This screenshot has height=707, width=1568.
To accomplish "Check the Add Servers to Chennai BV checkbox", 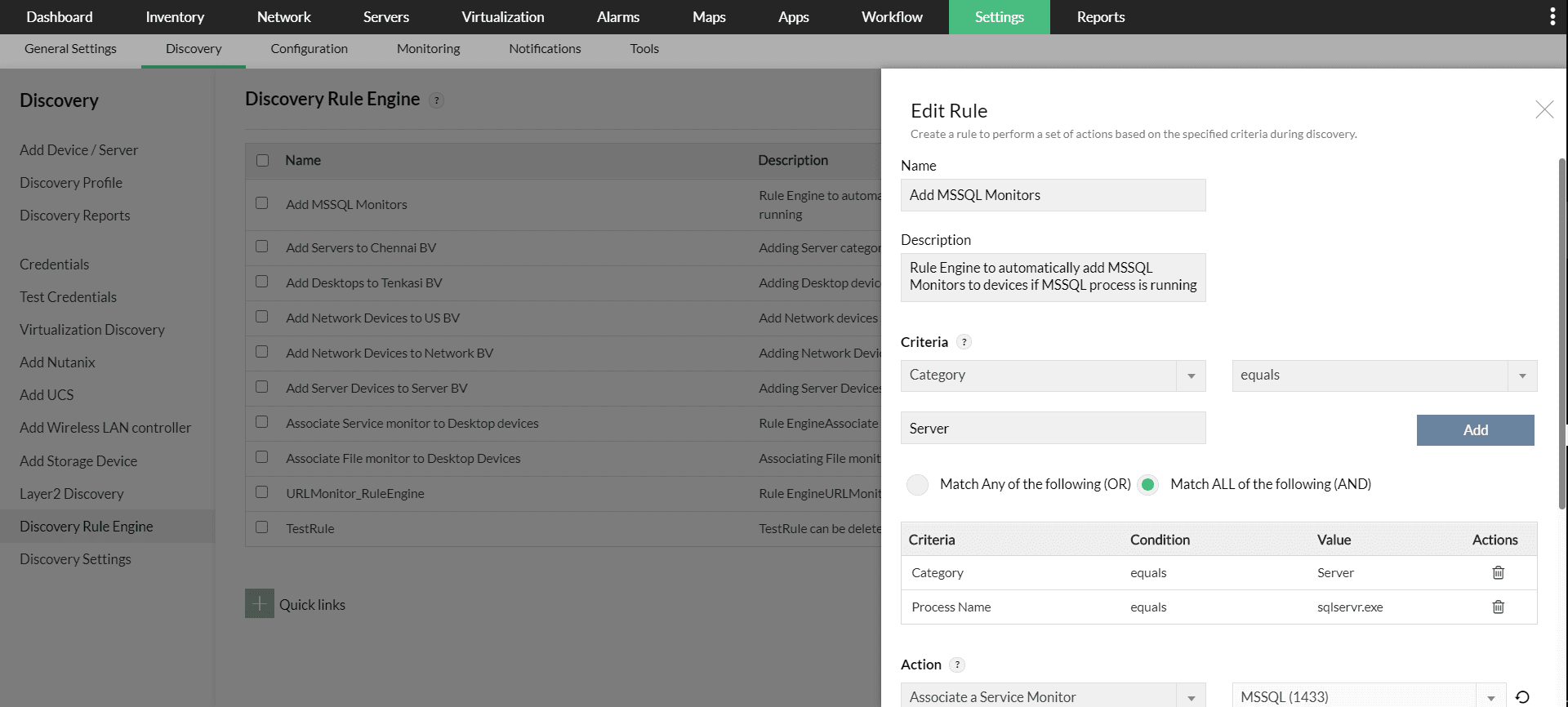I will pyautogui.click(x=262, y=247).
